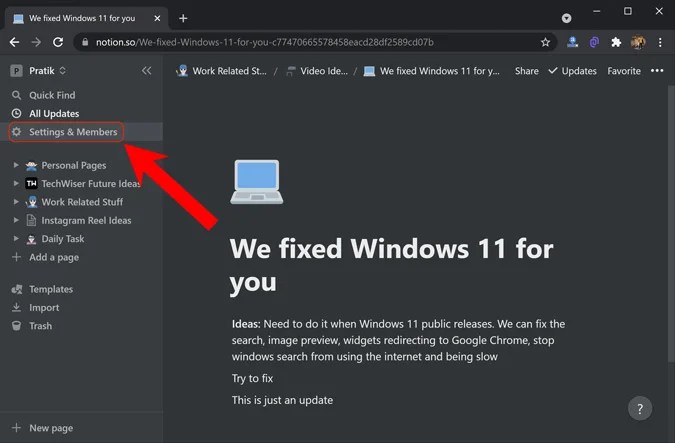
Task: Click the address bar URL
Action: (x=264, y=42)
